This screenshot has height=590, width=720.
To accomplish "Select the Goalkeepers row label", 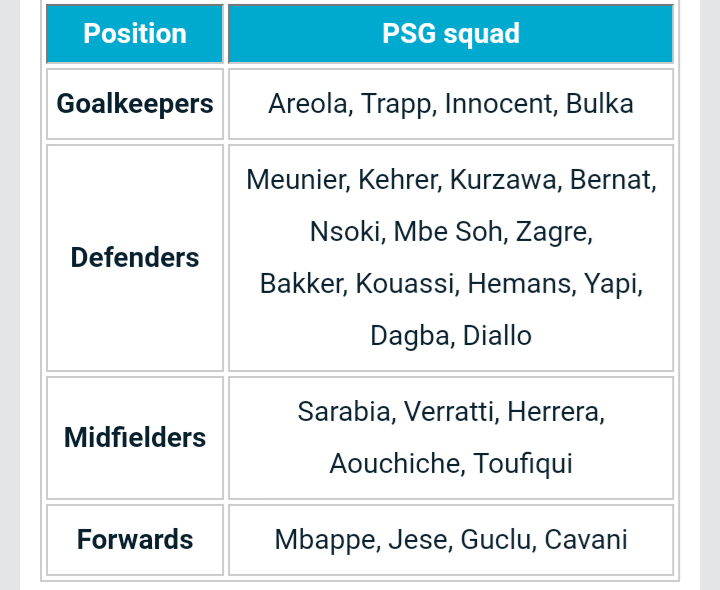I will tap(135, 104).
